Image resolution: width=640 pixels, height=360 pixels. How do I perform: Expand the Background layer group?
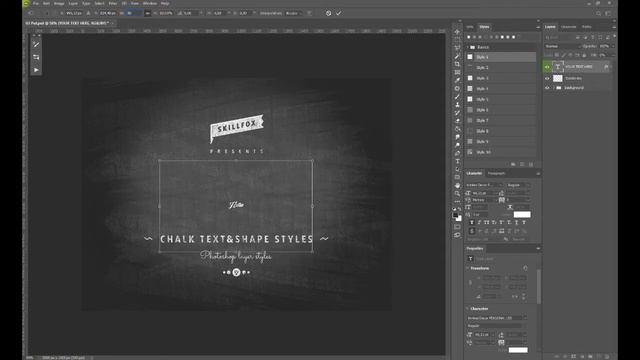[x=554, y=88]
